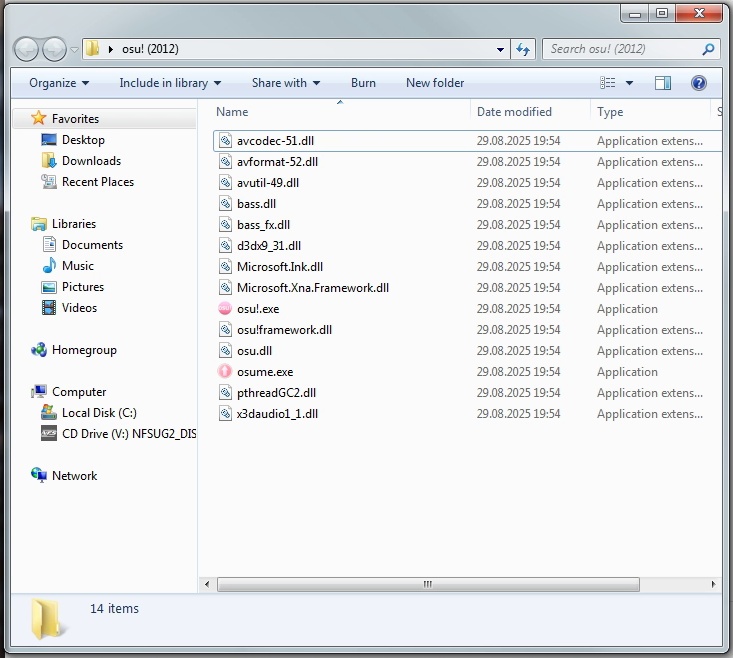The height and width of the screenshot is (658, 733).
Task: Click the Recent Places icon
Action: [49, 182]
